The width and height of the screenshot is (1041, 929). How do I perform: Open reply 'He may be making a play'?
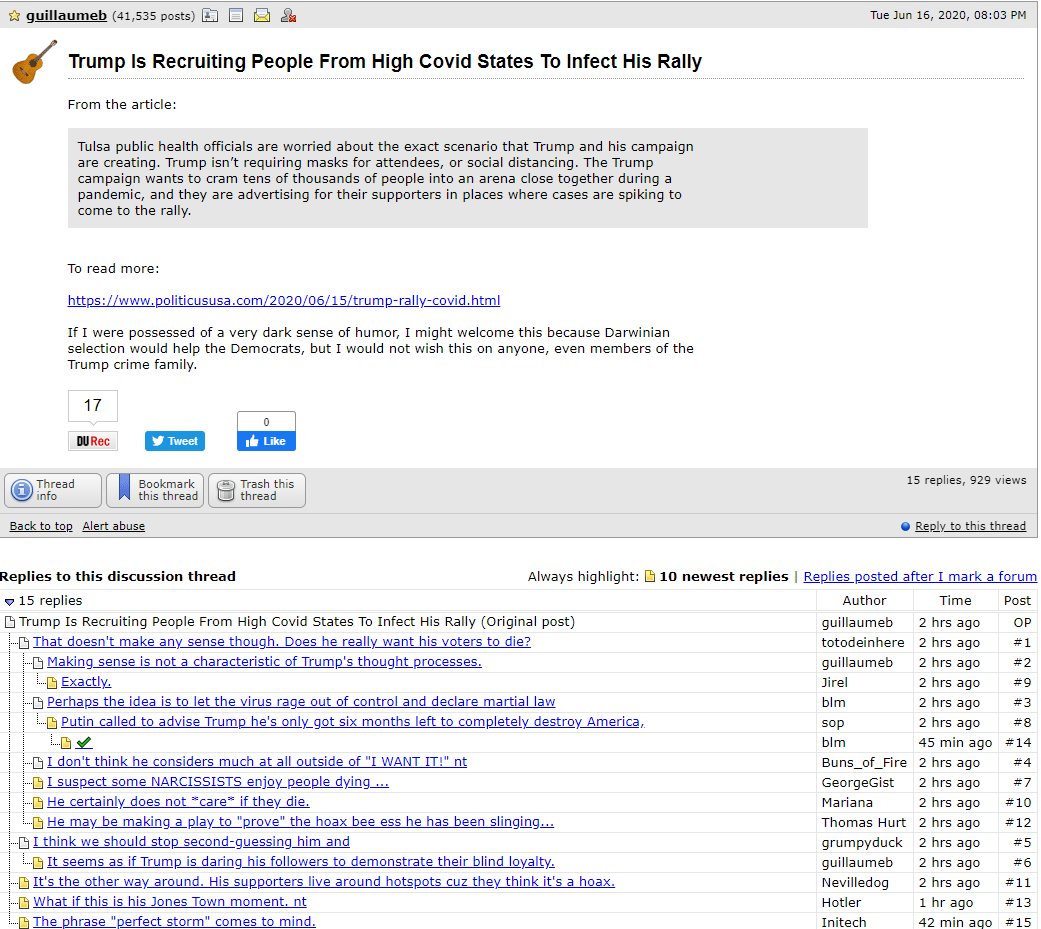pyautogui.click(x=300, y=821)
